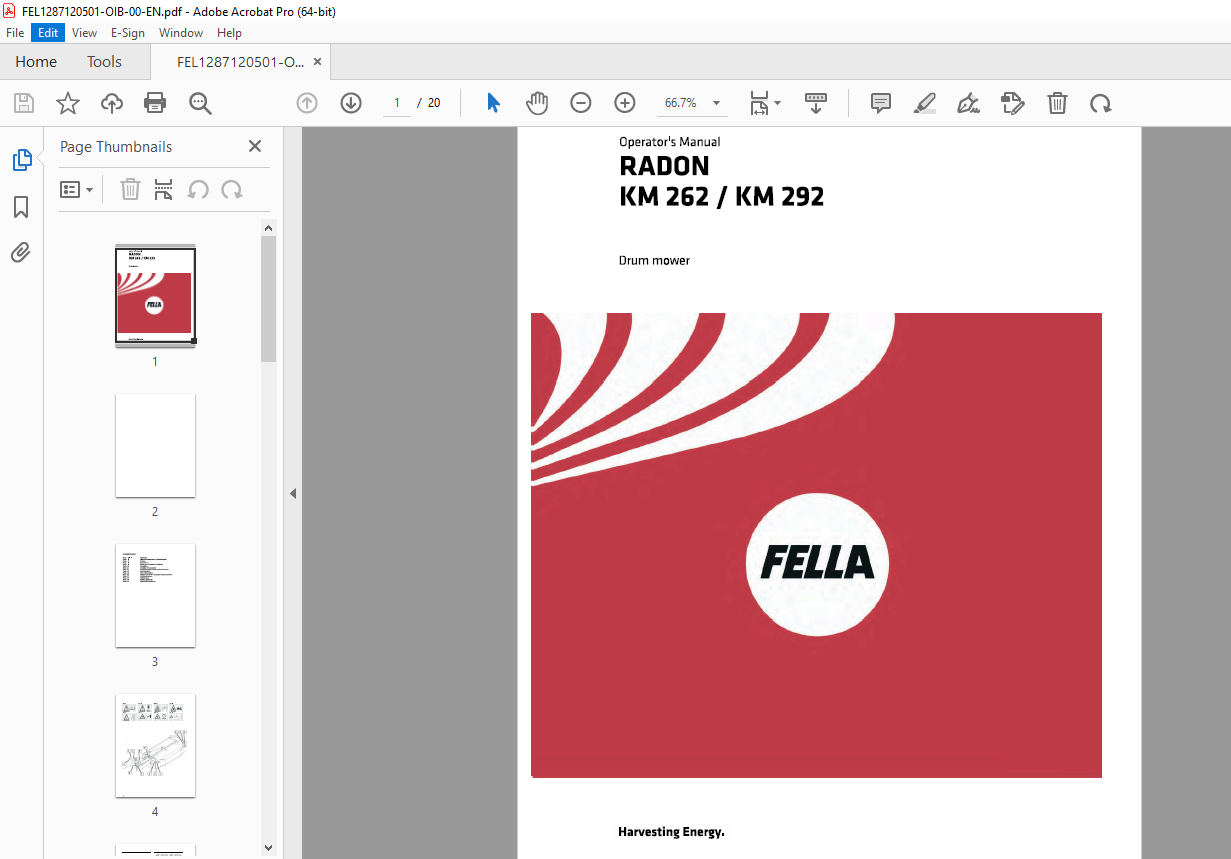Add file to starred with star icon

(x=67, y=103)
